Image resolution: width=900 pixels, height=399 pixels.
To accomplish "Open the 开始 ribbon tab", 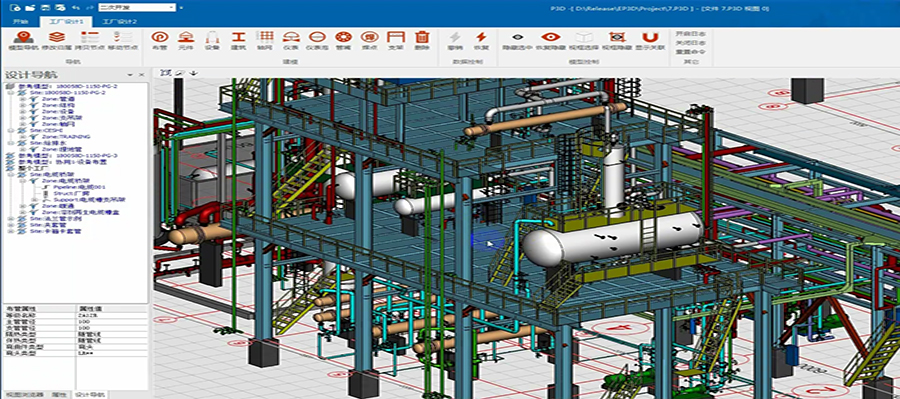I will 21,21.
